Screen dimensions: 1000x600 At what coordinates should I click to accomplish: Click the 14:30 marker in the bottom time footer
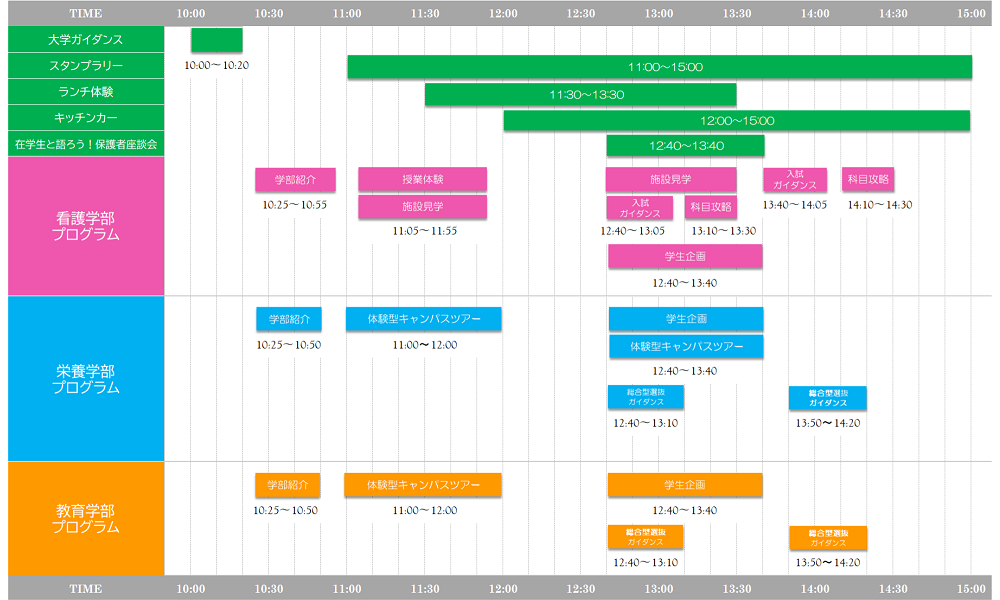click(893, 589)
